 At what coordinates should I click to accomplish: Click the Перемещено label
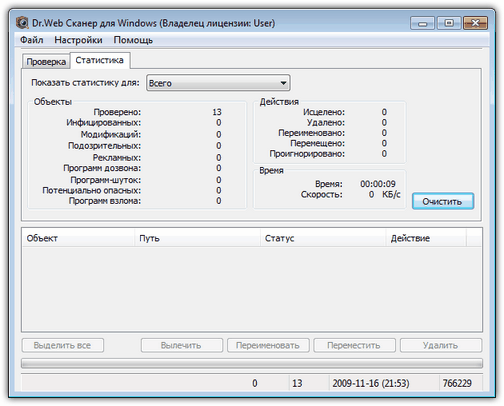click(x=318, y=143)
